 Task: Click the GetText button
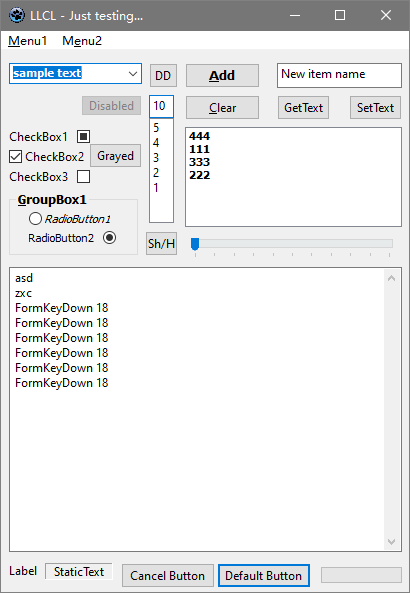[303, 107]
